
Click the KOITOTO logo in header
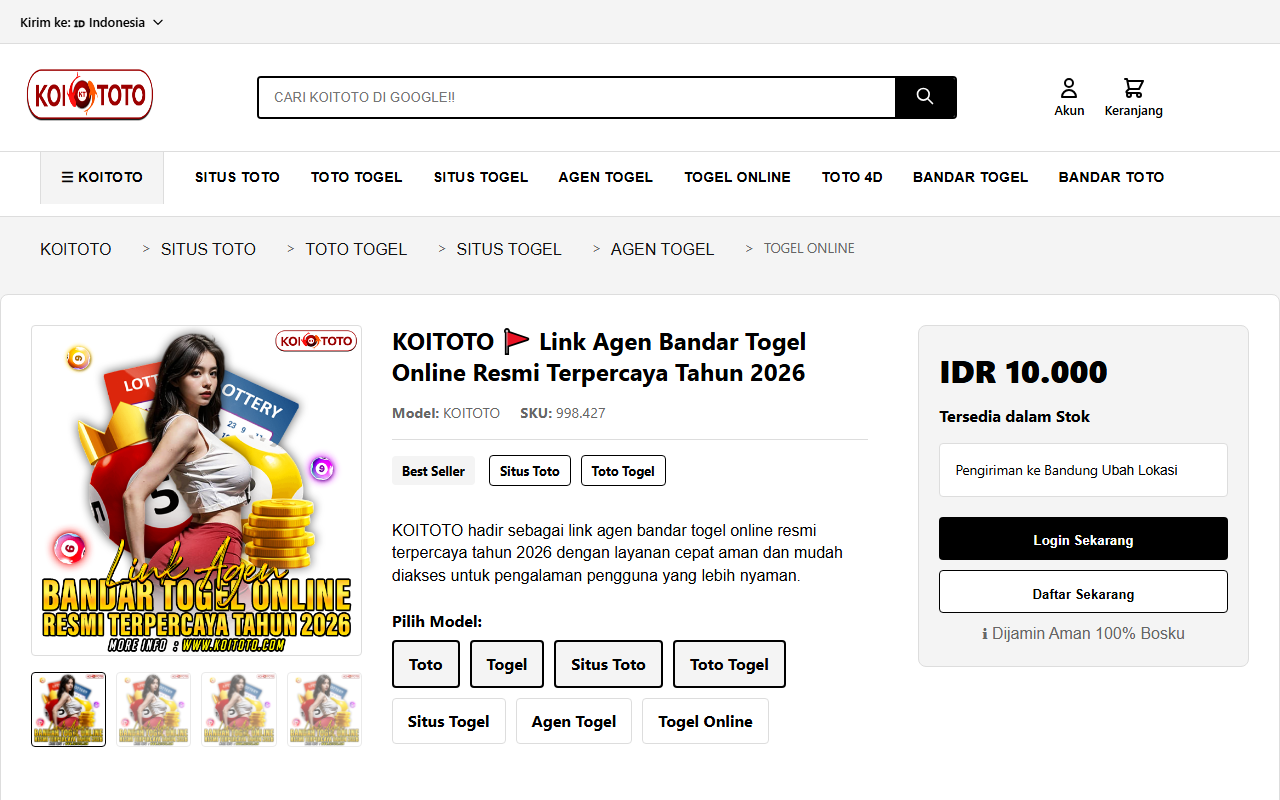[90, 95]
